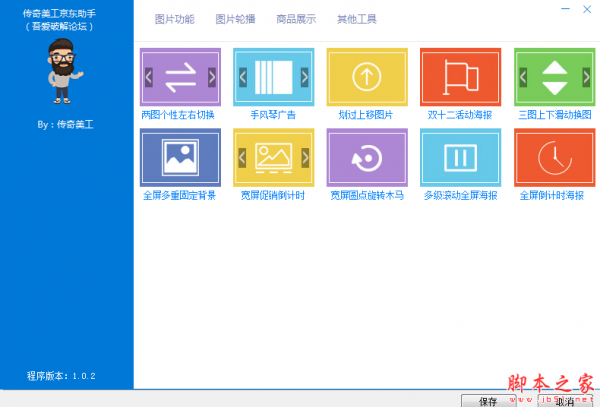Click the 双十二活动海报 text label
This screenshot has height=407, width=600.
[460, 115]
